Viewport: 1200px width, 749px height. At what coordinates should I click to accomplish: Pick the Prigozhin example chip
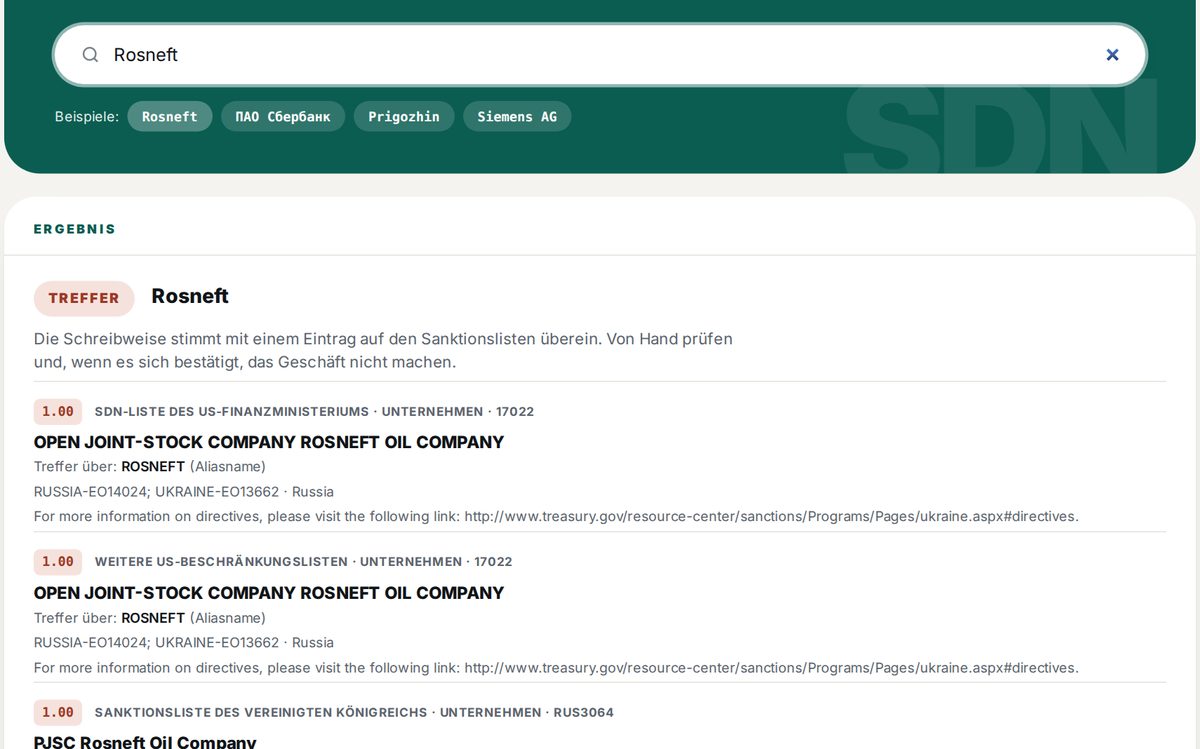click(x=404, y=116)
